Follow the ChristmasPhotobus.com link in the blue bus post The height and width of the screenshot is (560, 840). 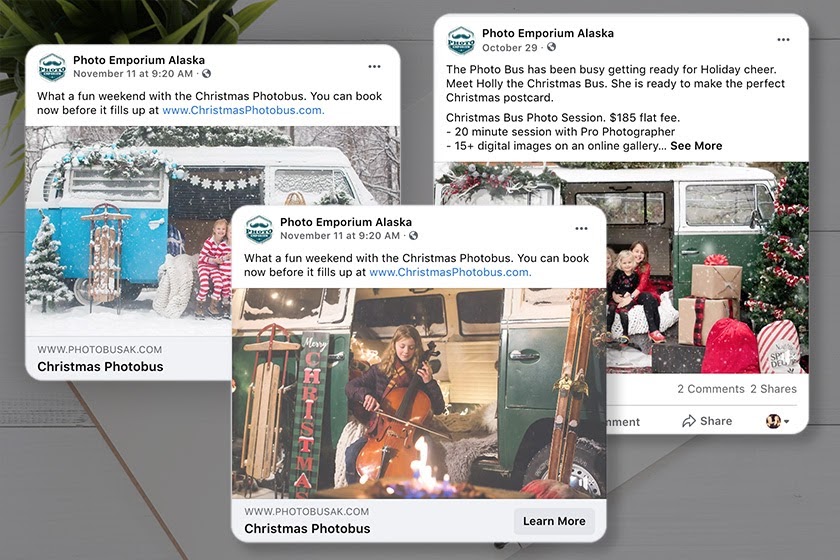pyautogui.click(x=243, y=110)
